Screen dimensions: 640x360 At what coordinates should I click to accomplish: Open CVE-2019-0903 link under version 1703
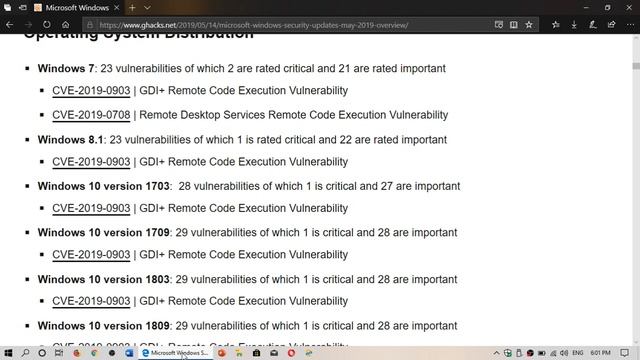point(91,208)
